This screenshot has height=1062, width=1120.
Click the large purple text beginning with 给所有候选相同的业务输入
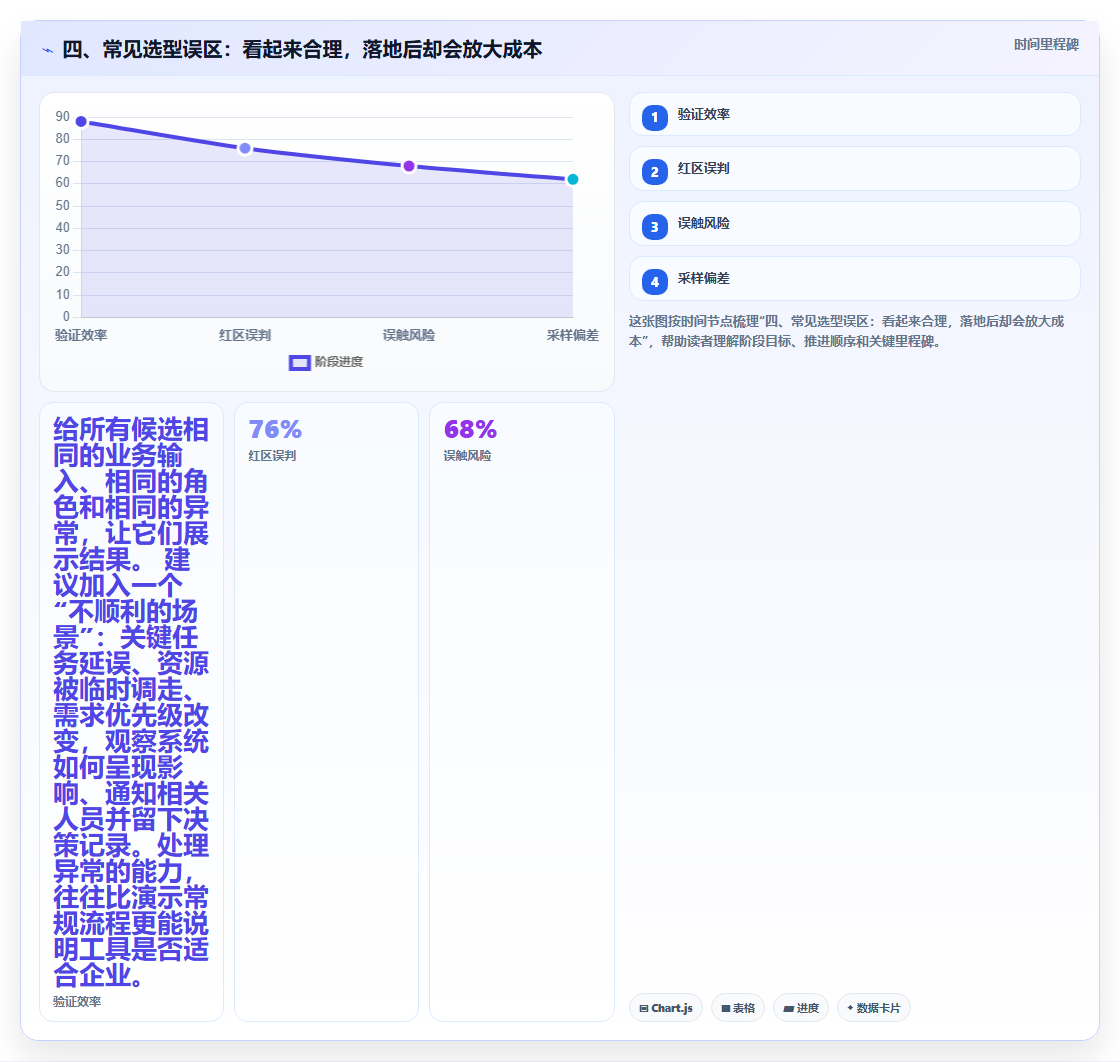(131, 702)
